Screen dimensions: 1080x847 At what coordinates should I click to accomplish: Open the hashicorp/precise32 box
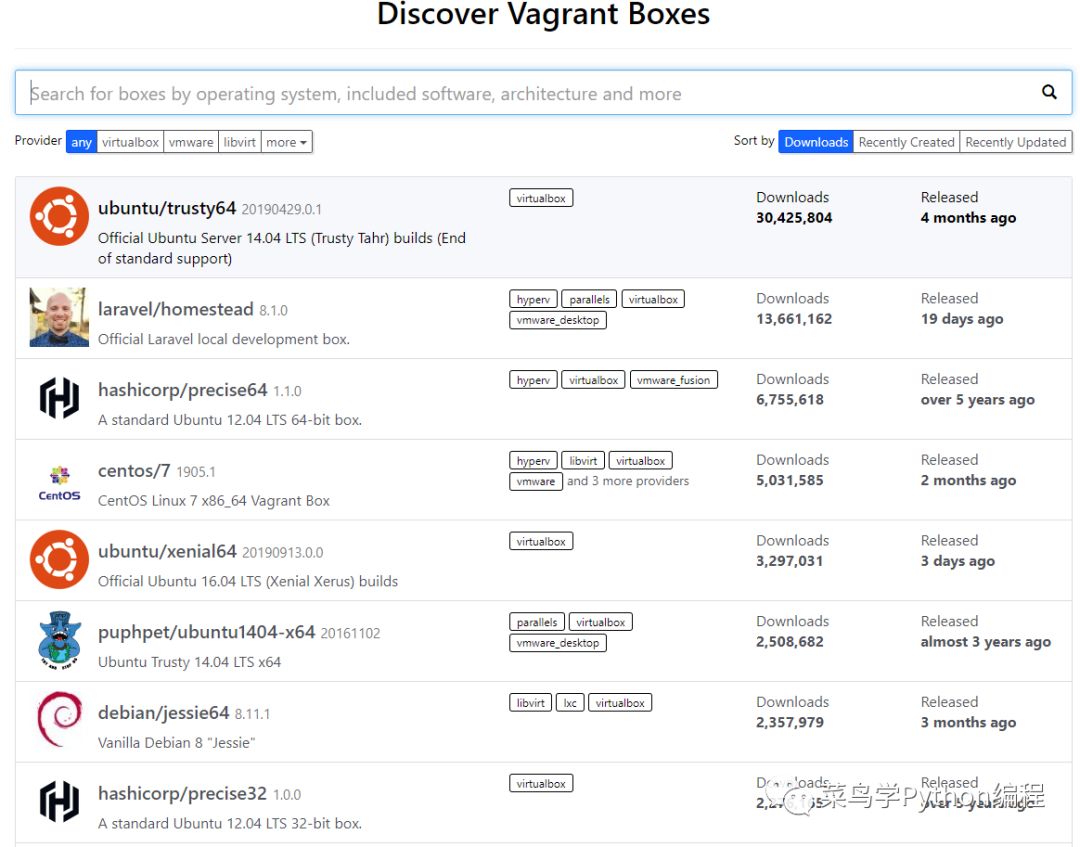(x=183, y=793)
